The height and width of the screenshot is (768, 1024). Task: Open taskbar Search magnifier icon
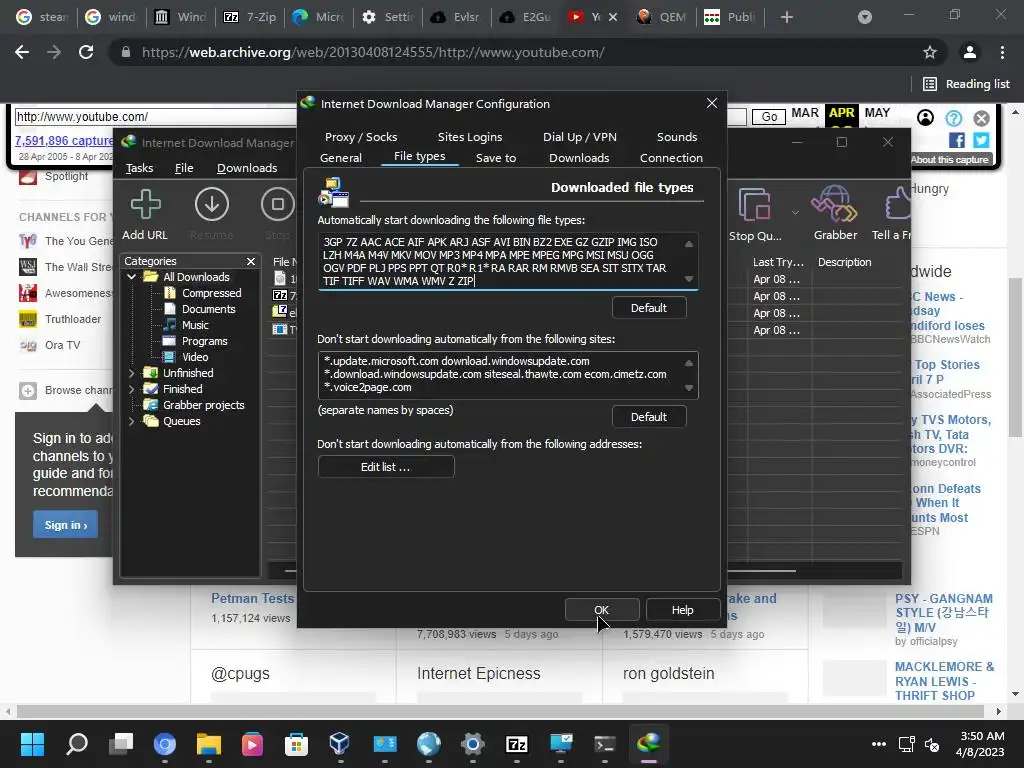point(77,744)
